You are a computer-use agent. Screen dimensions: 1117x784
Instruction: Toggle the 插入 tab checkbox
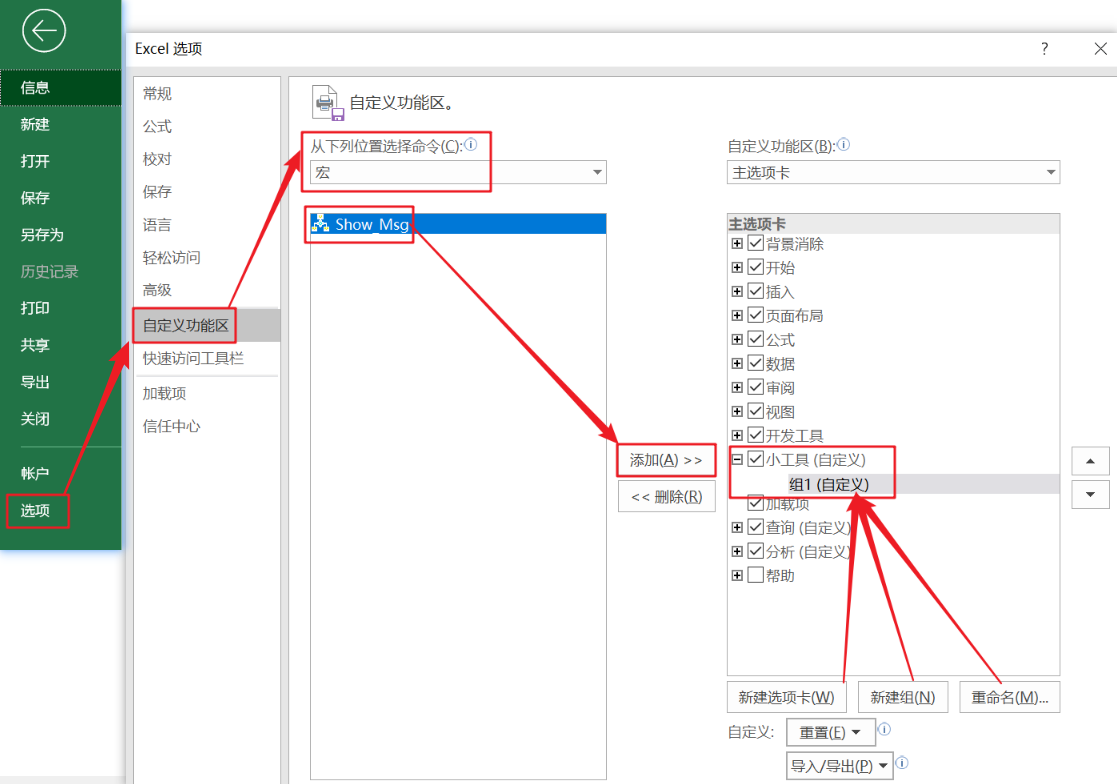(x=756, y=291)
